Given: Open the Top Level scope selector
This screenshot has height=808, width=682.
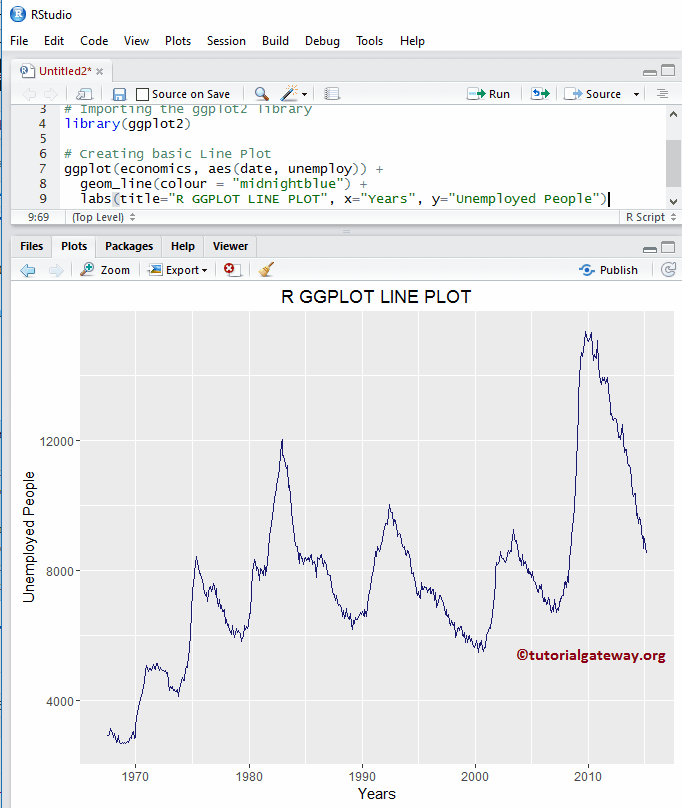Looking at the screenshot, I should click(103, 217).
